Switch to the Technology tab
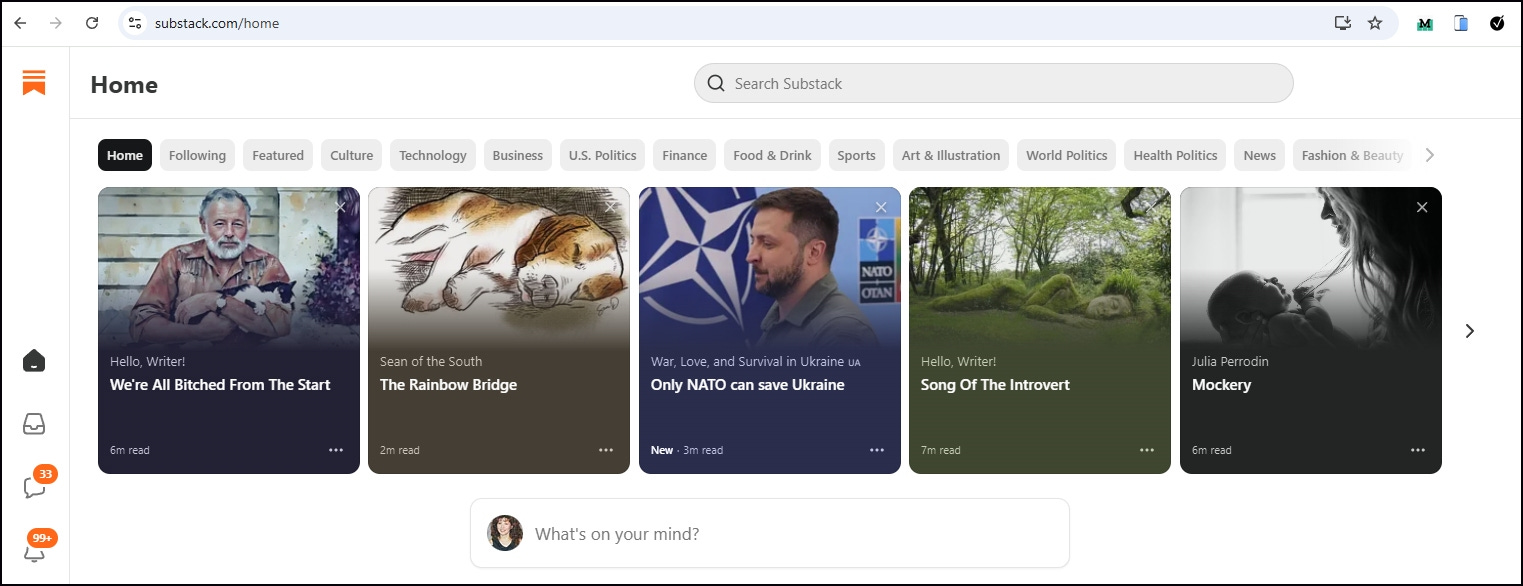The width and height of the screenshot is (1523, 586). pos(433,155)
